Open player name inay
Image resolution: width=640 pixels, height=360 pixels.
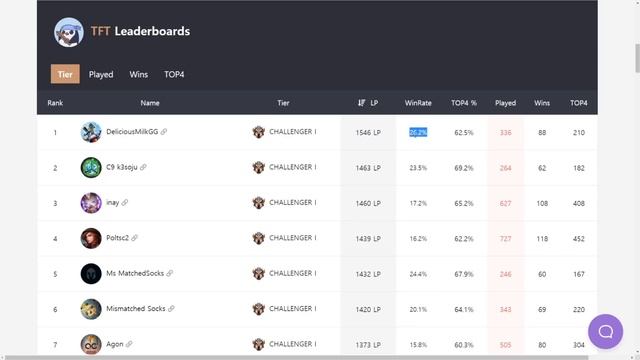coord(113,202)
